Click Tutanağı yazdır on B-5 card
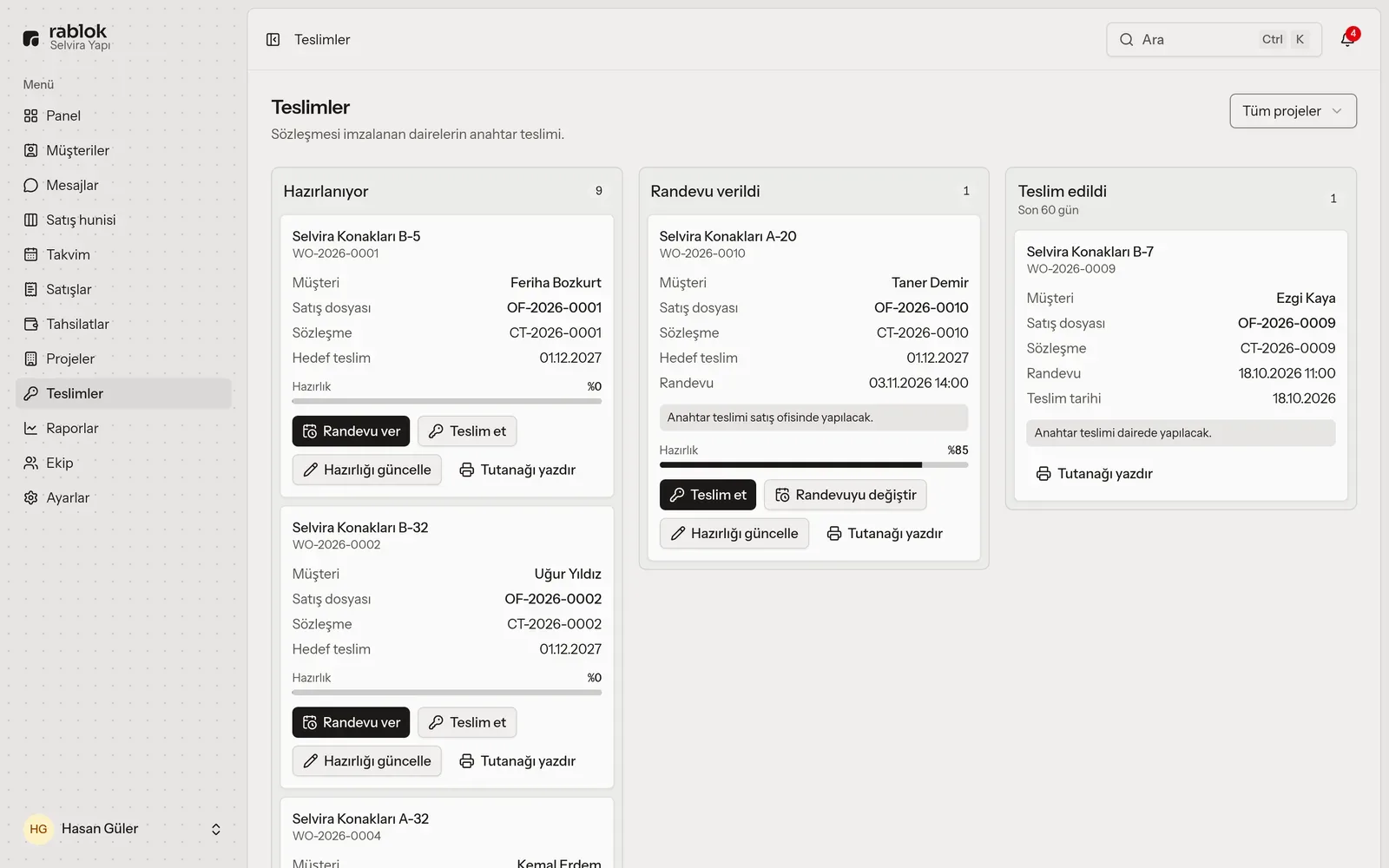Viewport: 1389px width, 868px height. click(517, 470)
